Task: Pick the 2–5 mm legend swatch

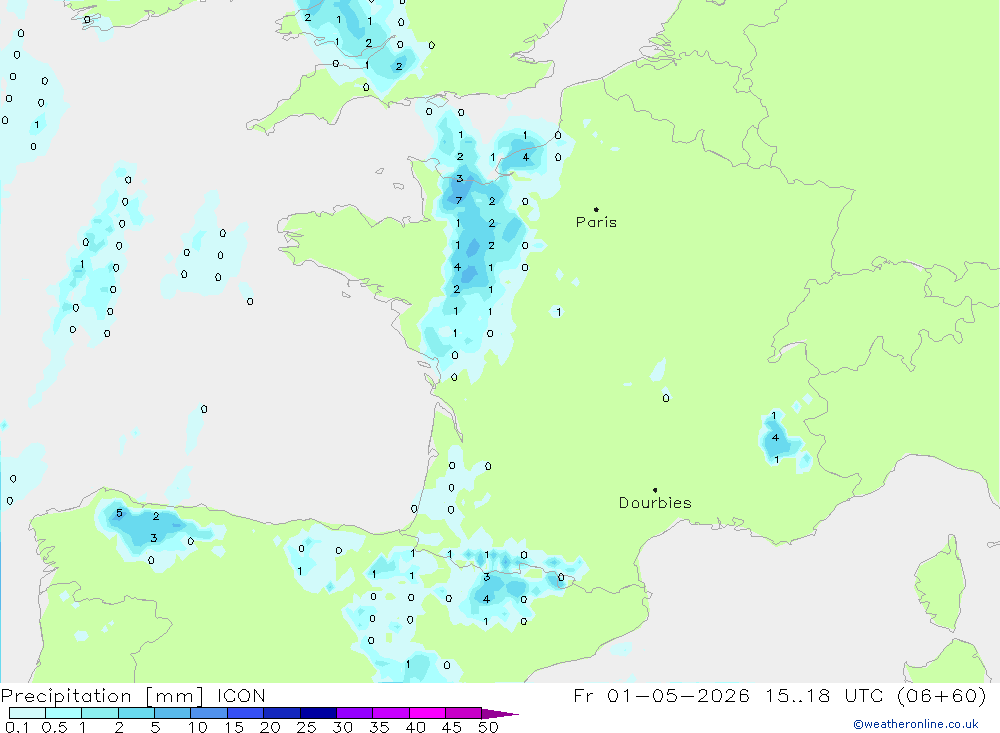Action: (136, 713)
